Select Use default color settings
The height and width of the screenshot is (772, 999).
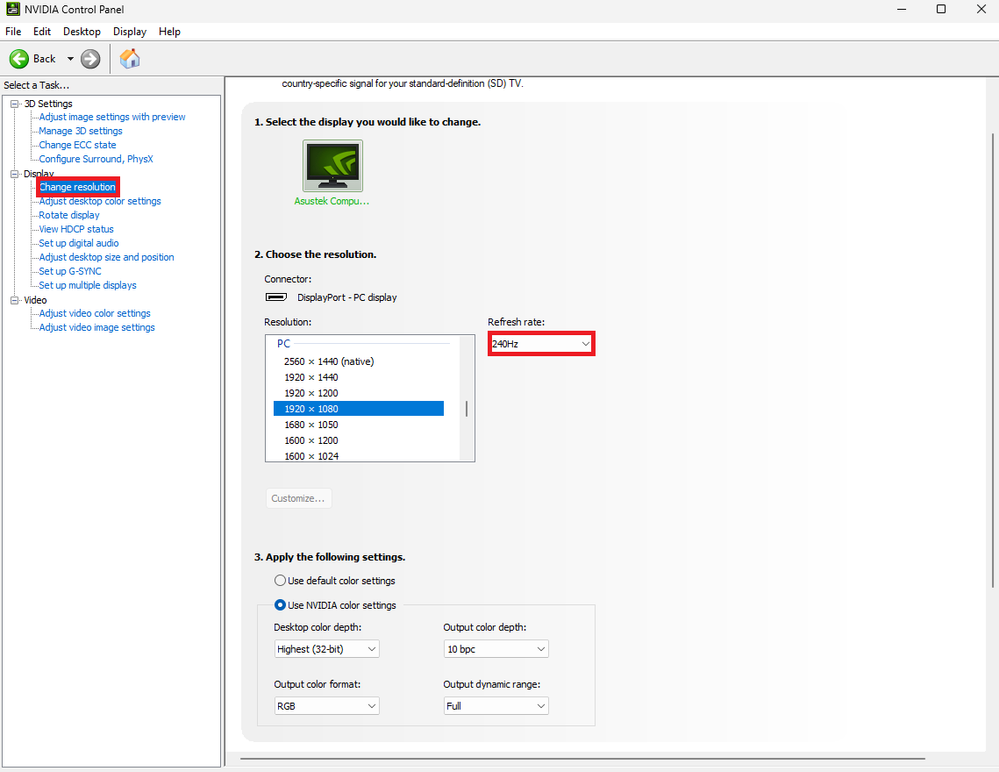[334, 580]
